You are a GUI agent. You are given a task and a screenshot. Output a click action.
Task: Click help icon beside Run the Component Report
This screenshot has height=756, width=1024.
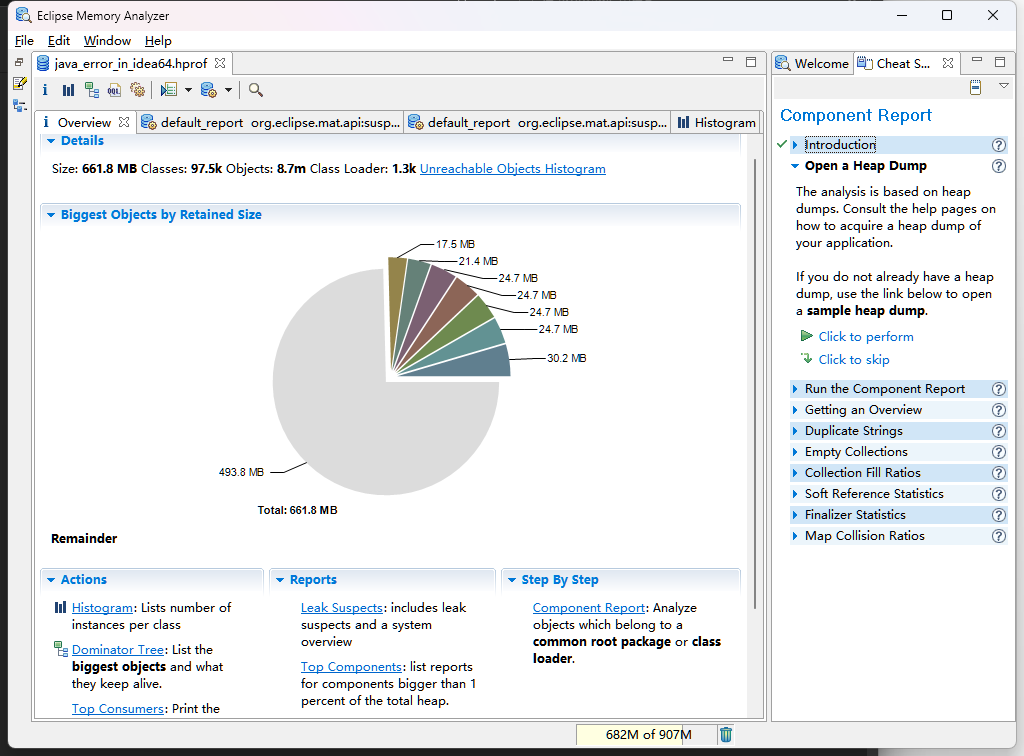click(999, 389)
